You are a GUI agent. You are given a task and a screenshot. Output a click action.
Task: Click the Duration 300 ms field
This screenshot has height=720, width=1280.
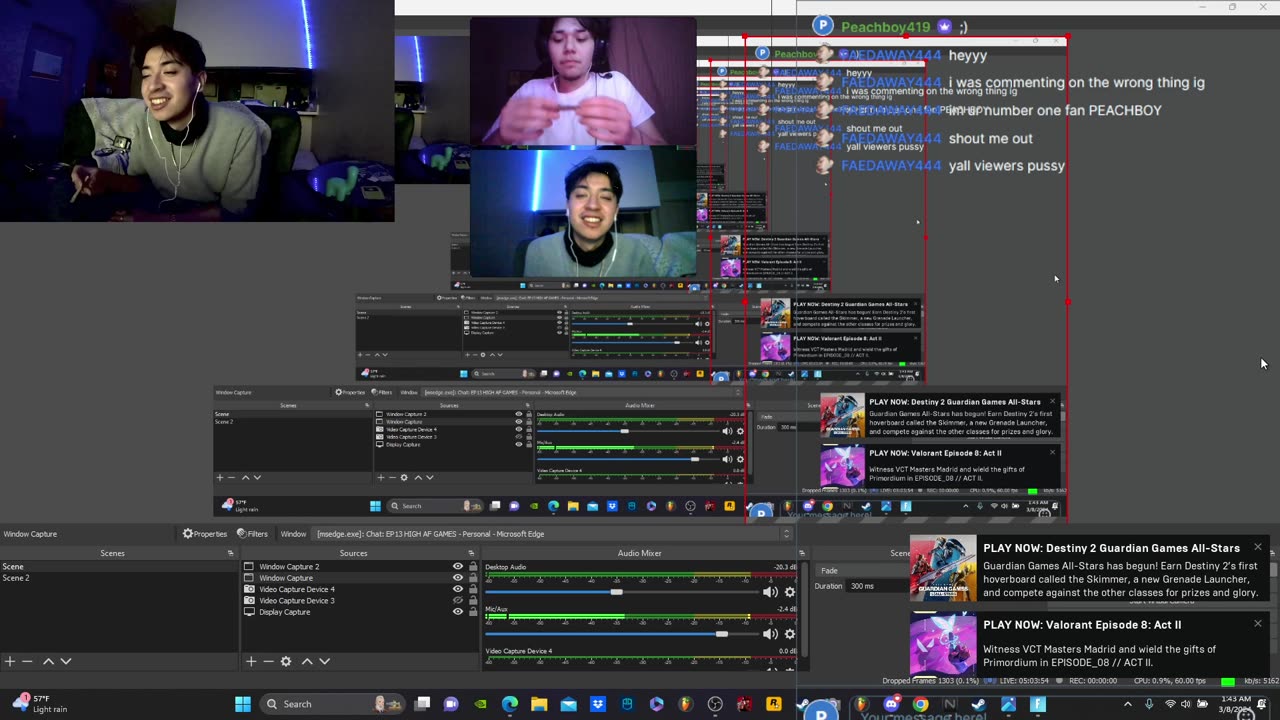[877, 586]
